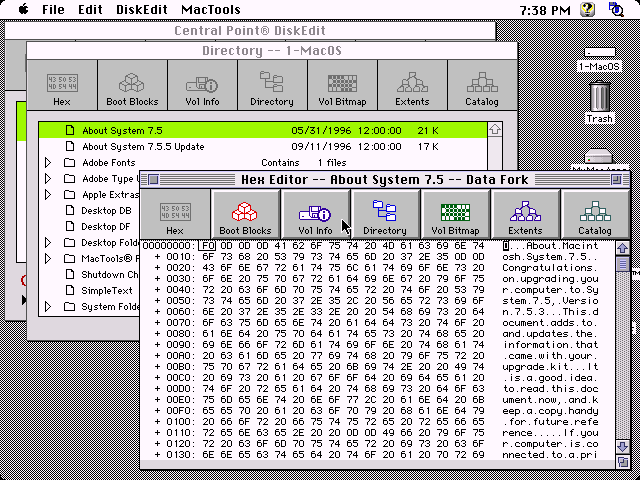Expand the System Folder triangle

pos(48,307)
